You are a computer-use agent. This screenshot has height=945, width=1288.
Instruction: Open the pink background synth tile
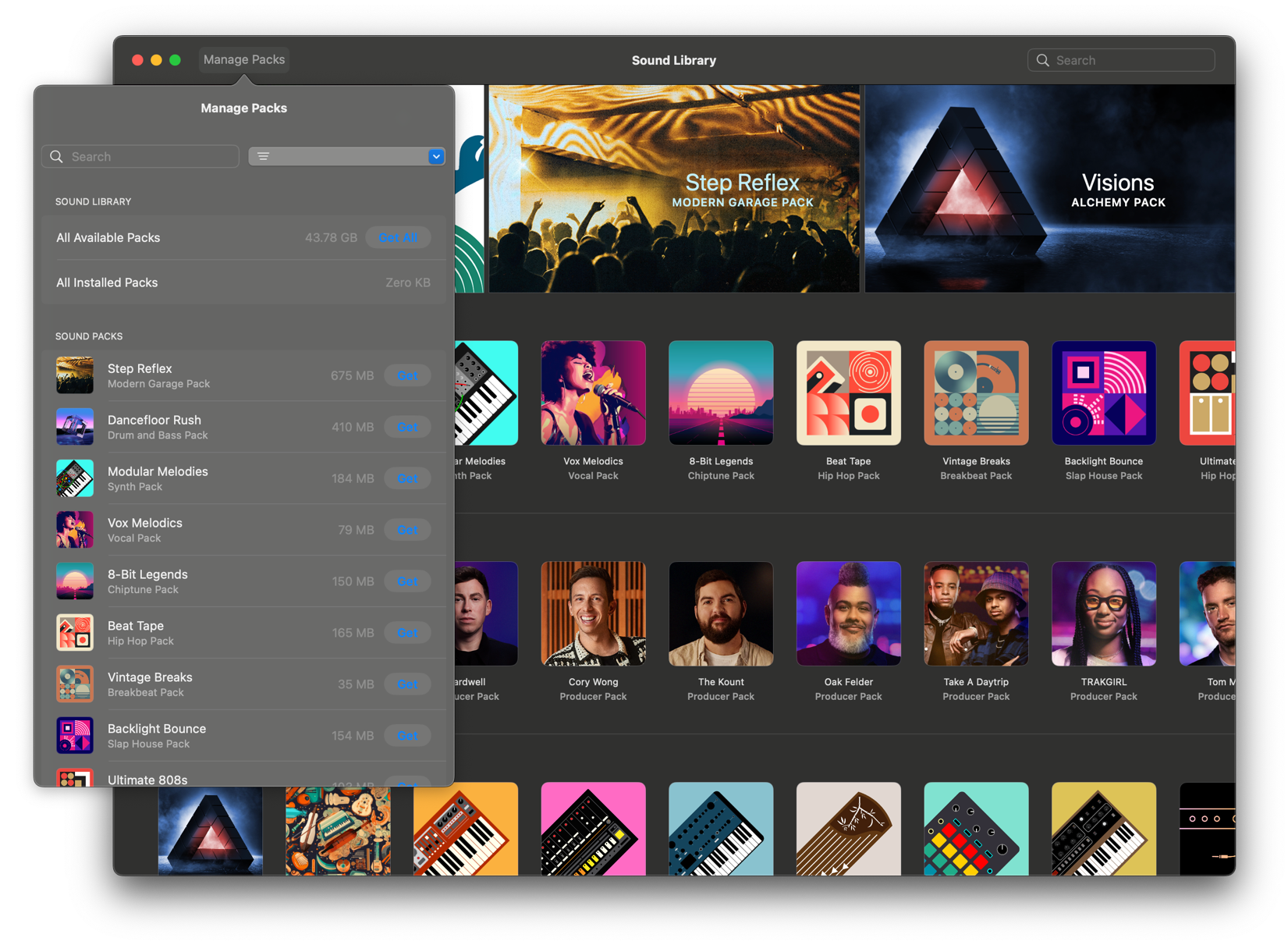pyautogui.click(x=593, y=829)
